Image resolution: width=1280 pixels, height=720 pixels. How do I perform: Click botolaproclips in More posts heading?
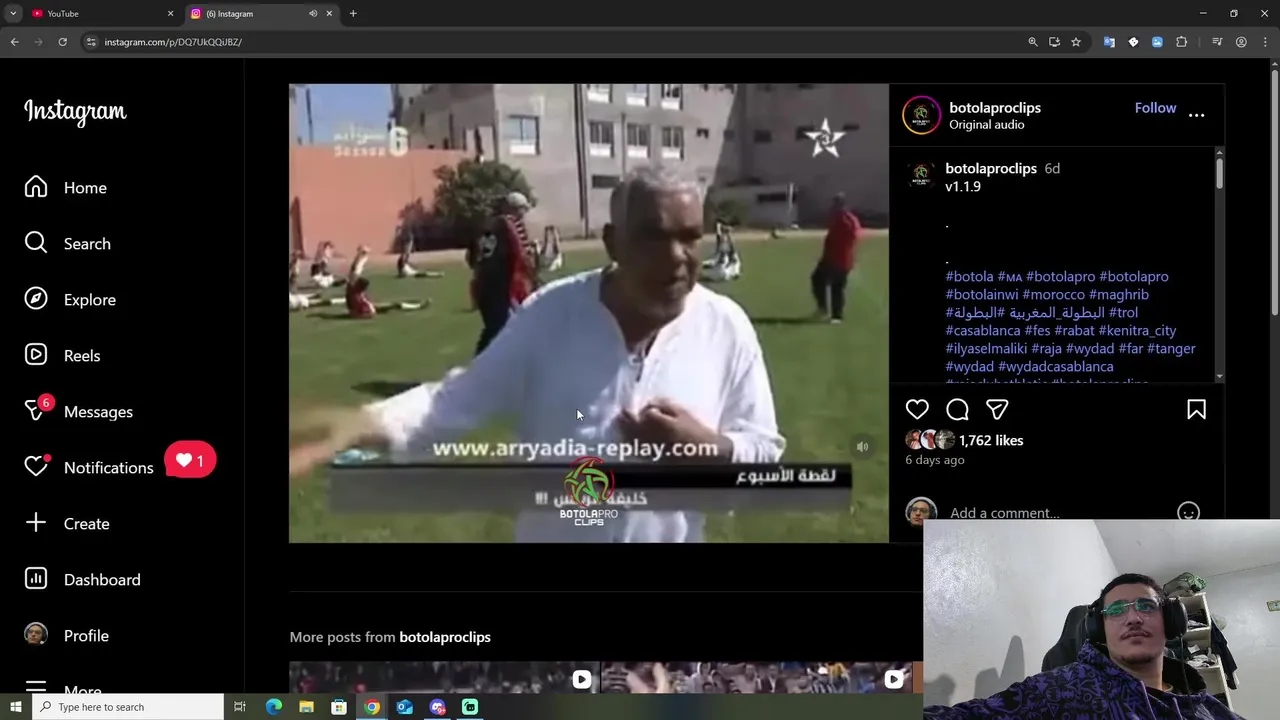pyautogui.click(x=445, y=637)
